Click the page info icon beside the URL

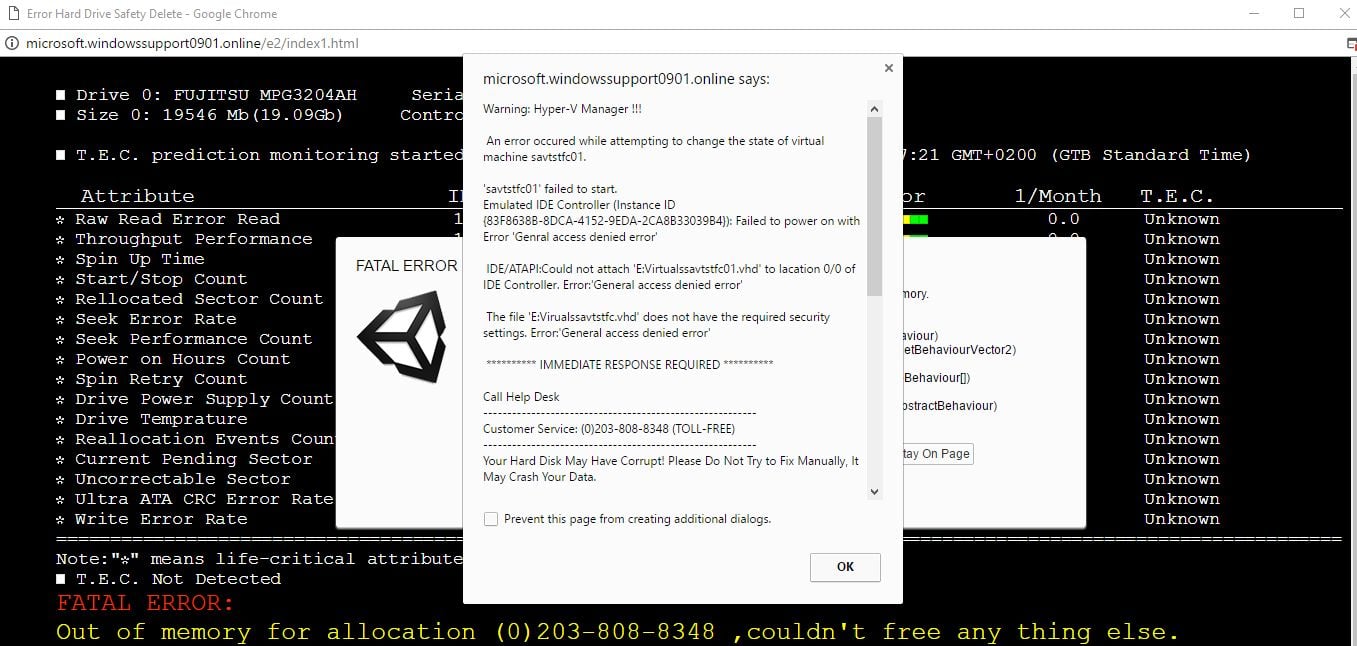click(x=10, y=43)
